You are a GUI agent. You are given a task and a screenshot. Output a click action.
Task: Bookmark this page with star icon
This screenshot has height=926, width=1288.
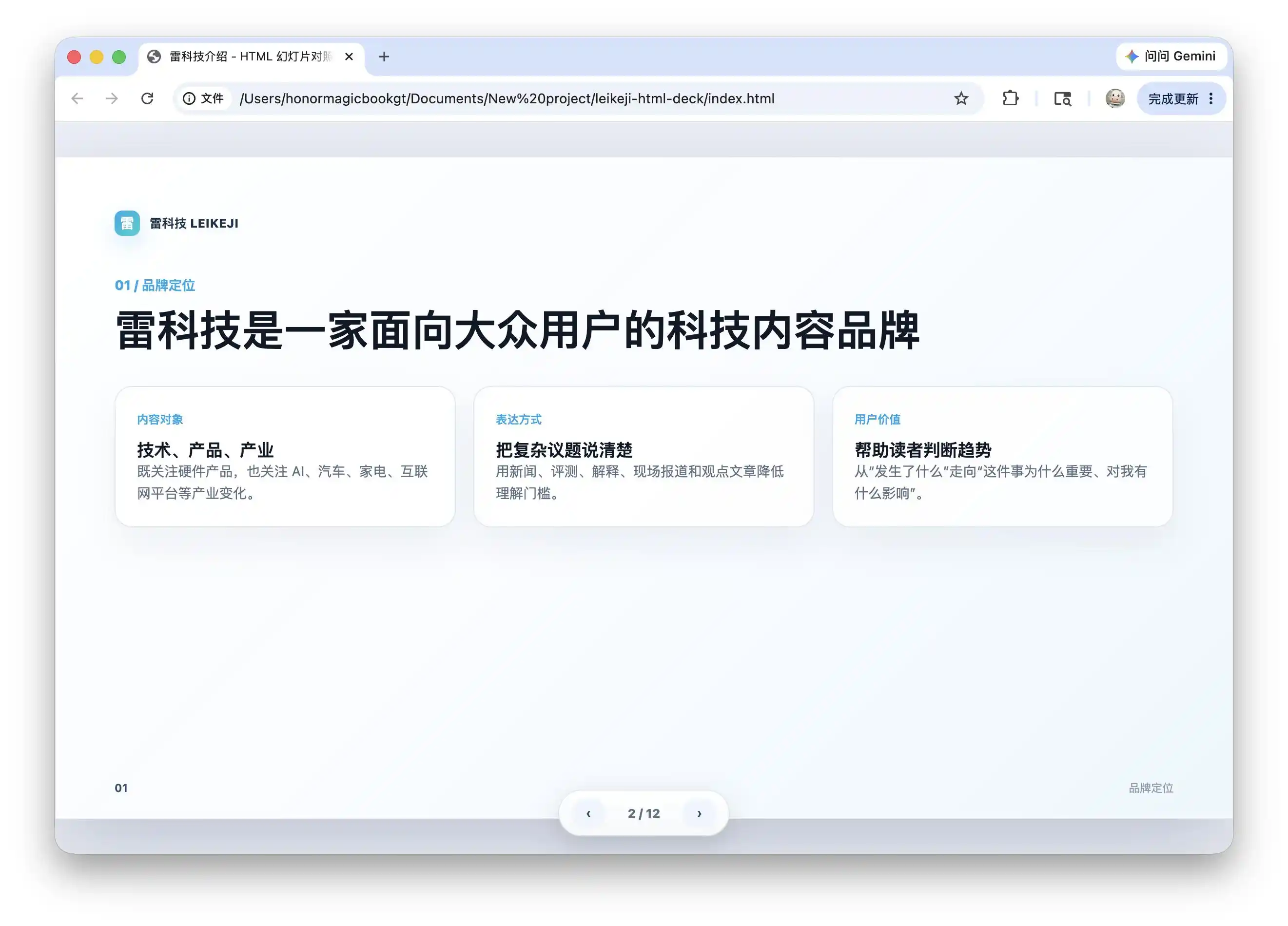coord(961,99)
